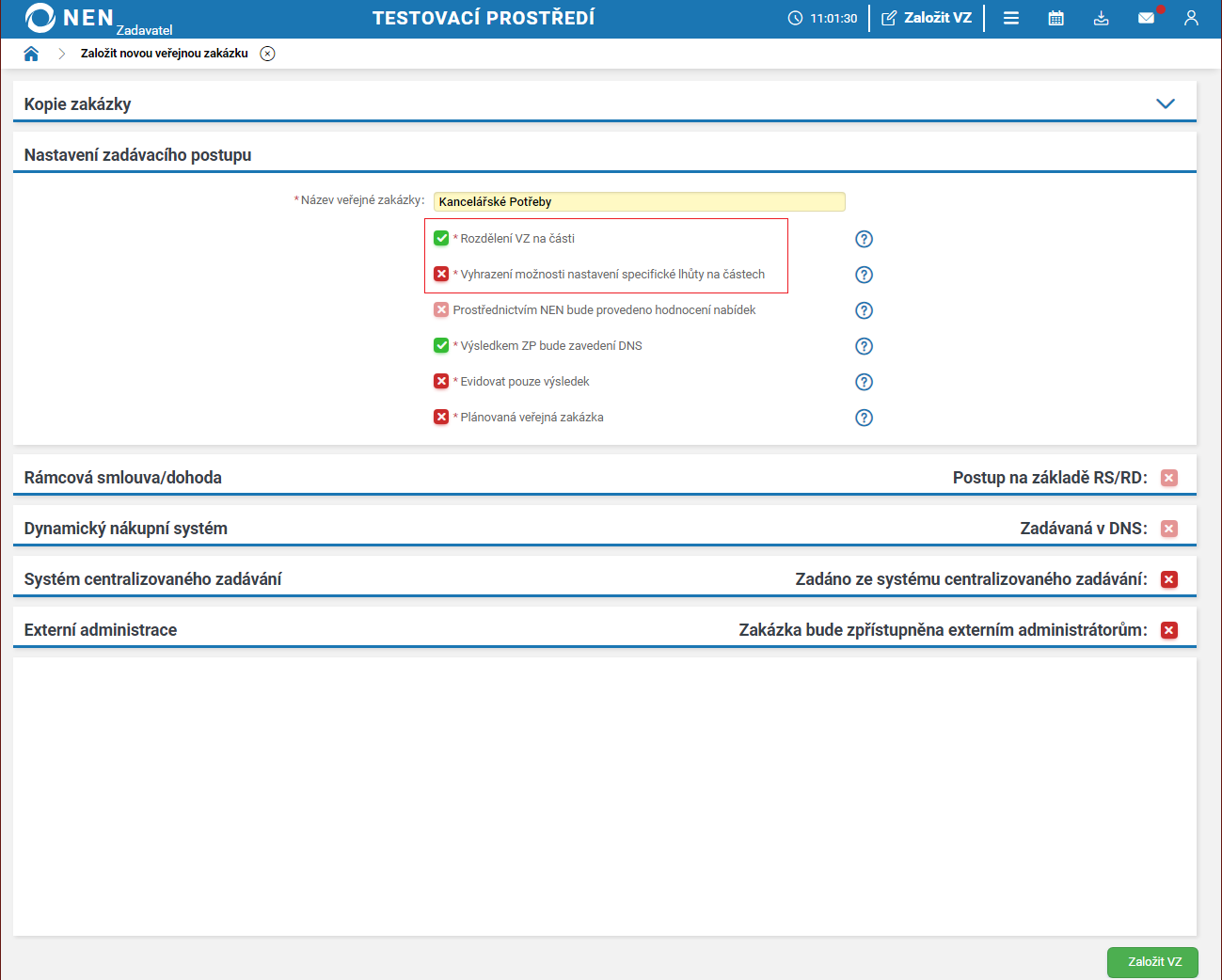Screen dimensions: 1222x980
Task: Open the hamburger menu in header
Action: click(1011, 18)
